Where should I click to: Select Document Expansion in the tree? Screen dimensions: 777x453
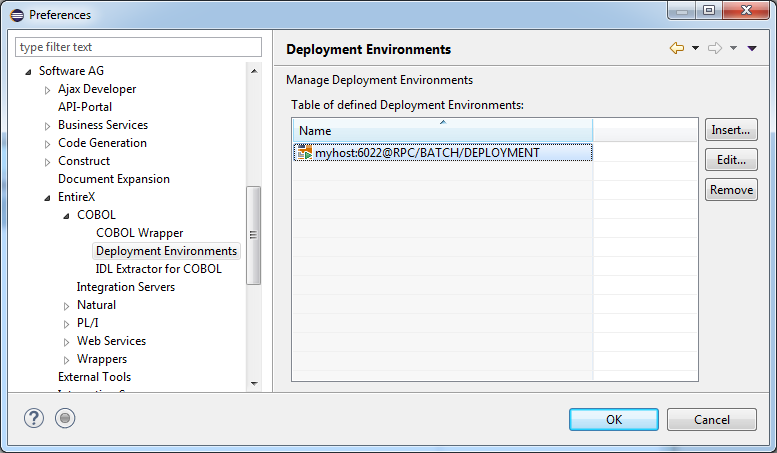click(x=113, y=179)
